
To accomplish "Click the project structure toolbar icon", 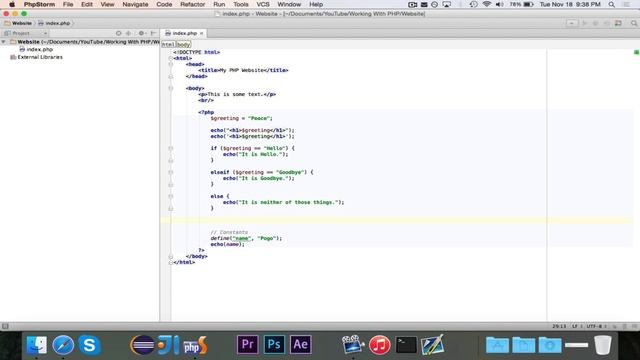I will (618, 23).
